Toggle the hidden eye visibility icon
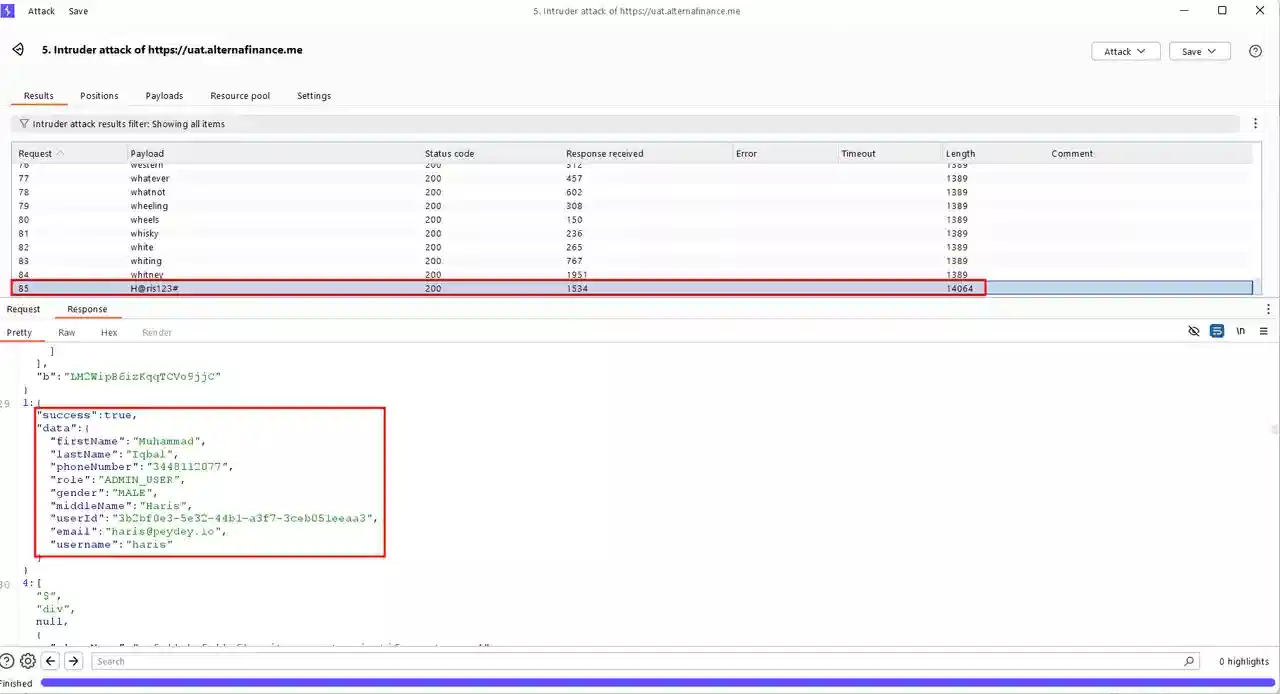The image size is (1280, 694). click(1193, 331)
